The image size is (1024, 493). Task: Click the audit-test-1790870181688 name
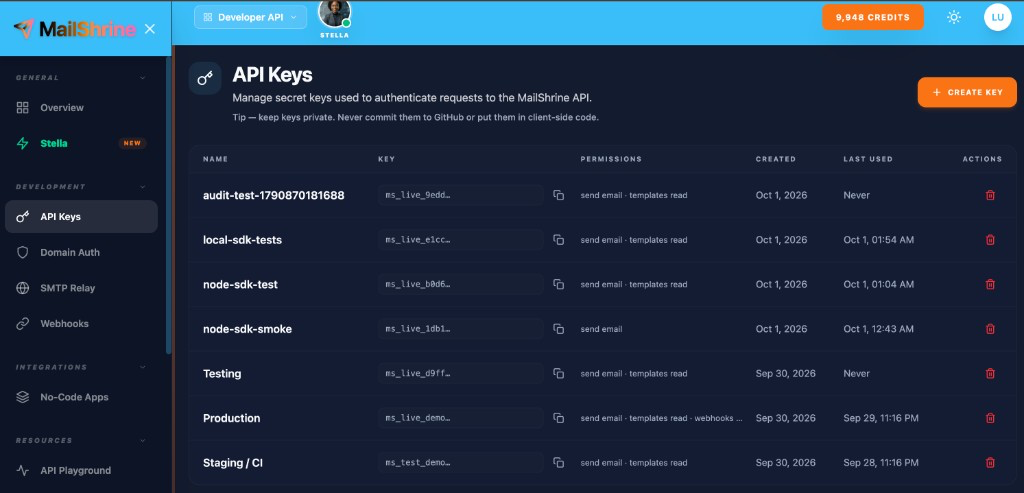click(274, 195)
